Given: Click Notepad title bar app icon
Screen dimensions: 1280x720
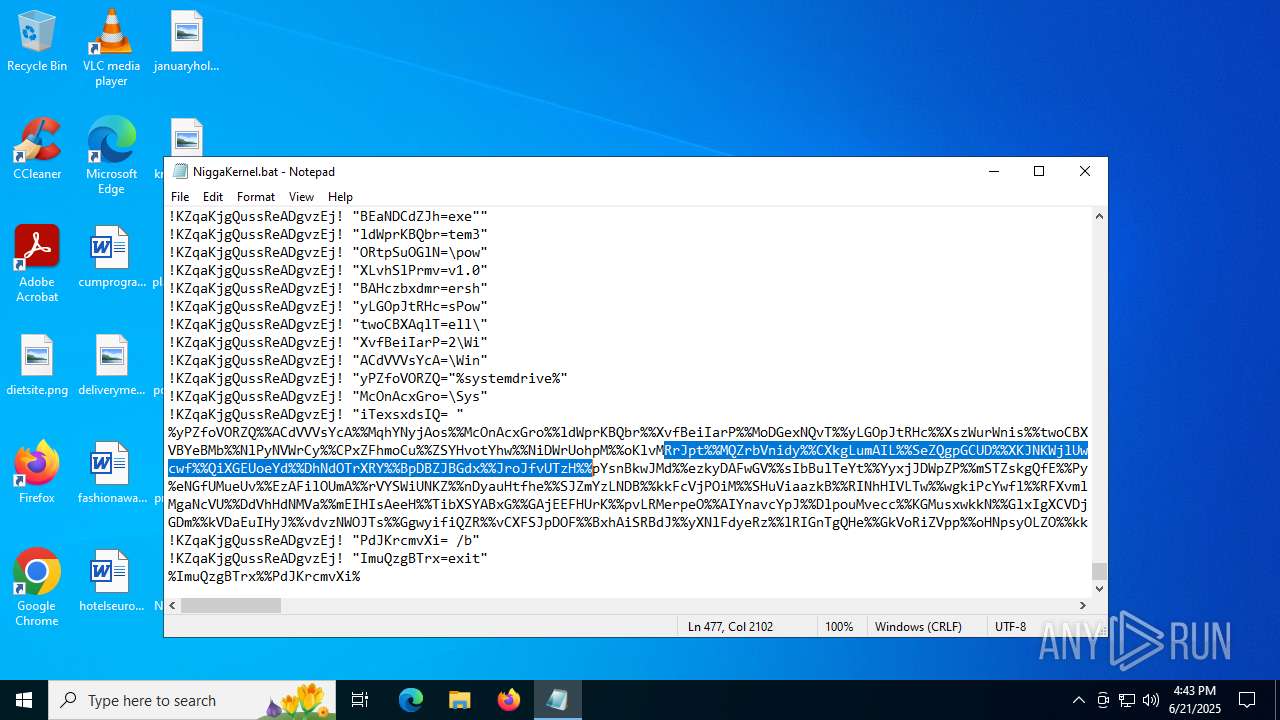Looking at the screenshot, I should click(x=180, y=171).
